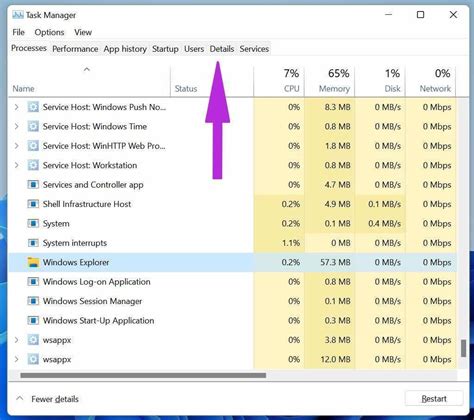This screenshot has width=474, height=420.
Task: Click the horizontal scrollbar thumb
Action: (143, 375)
